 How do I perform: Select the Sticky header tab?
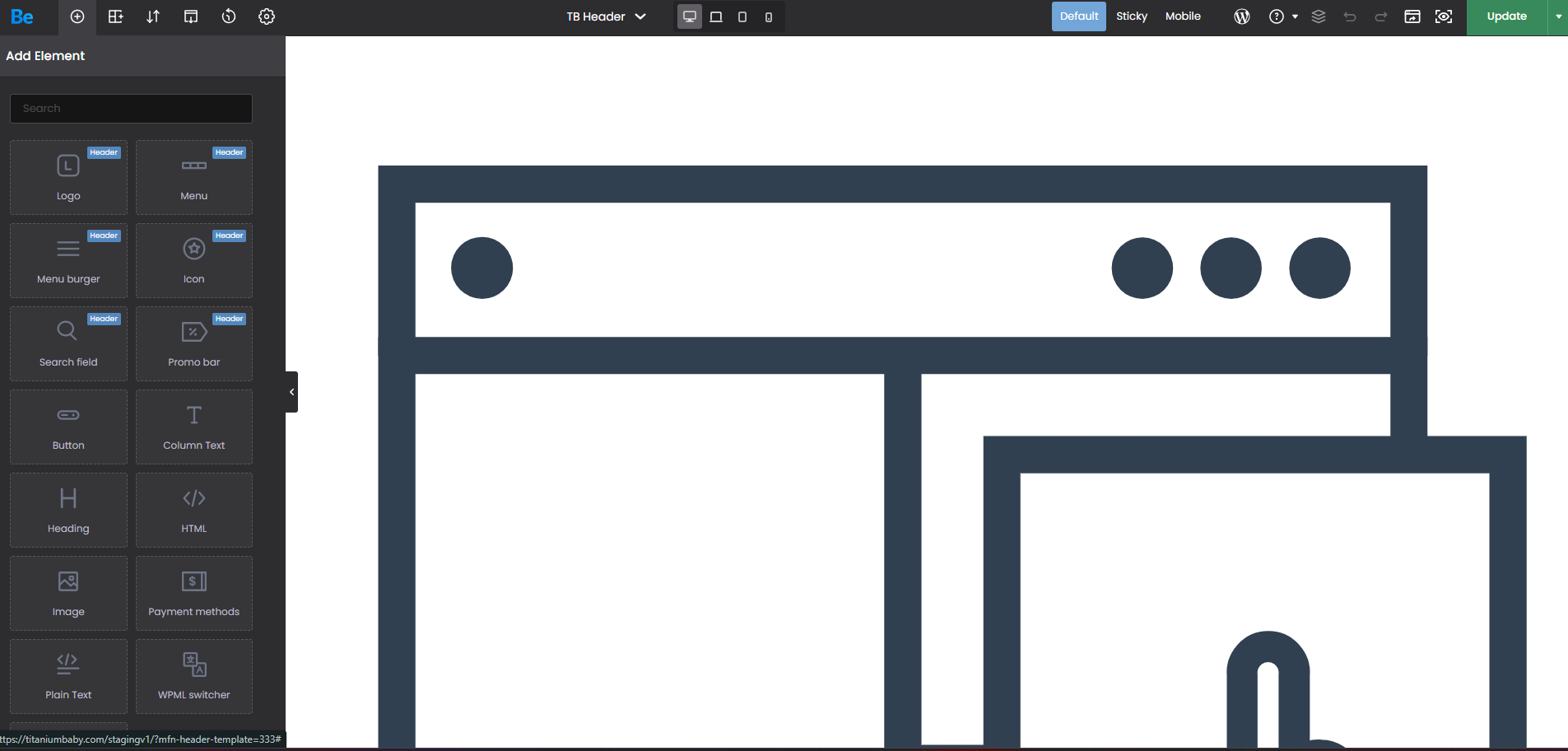(1131, 16)
